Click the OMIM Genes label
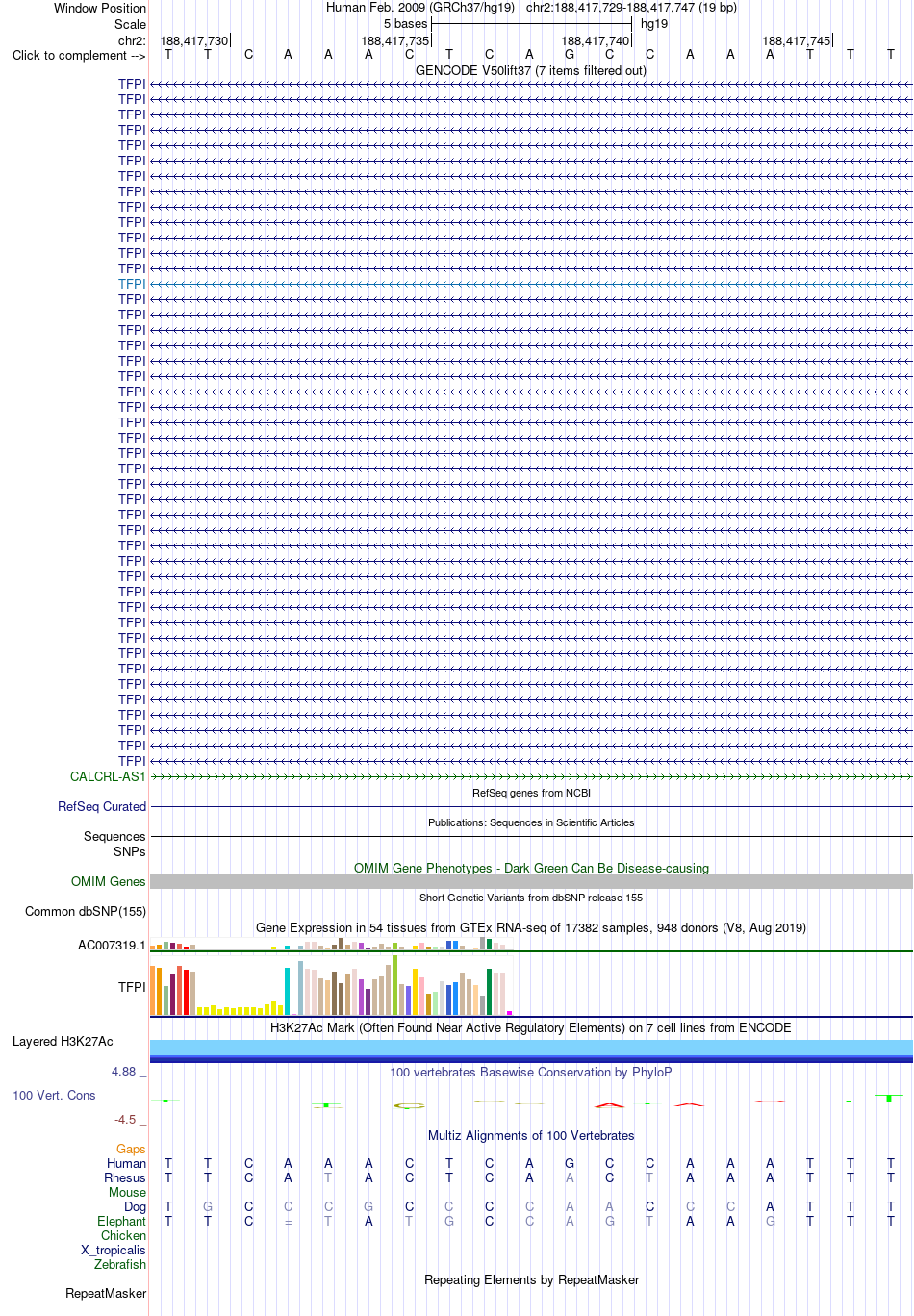 [x=109, y=881]
